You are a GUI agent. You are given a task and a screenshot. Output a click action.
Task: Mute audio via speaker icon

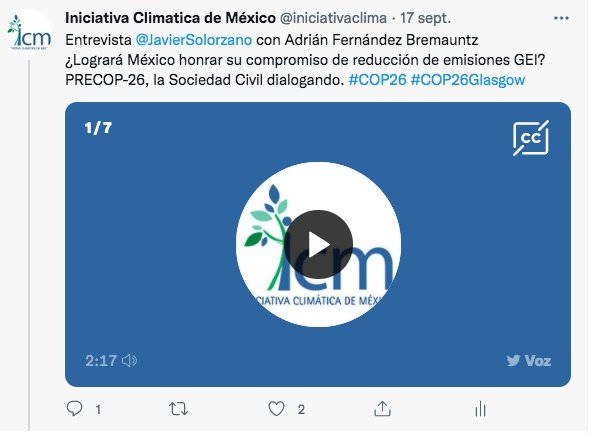[130, 360]
